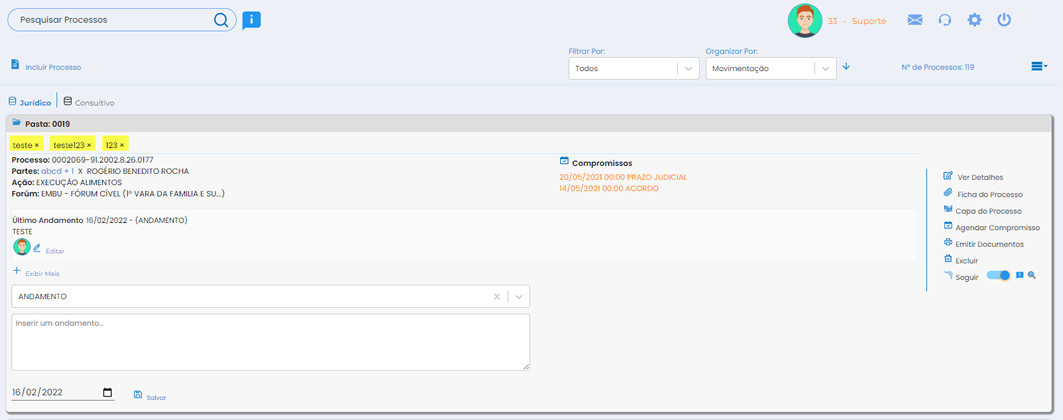The width and height of the screenshot is (1063, 420).
Task: Click the magnifier icon next to Seguir
Action: (x=1032, y=276)
